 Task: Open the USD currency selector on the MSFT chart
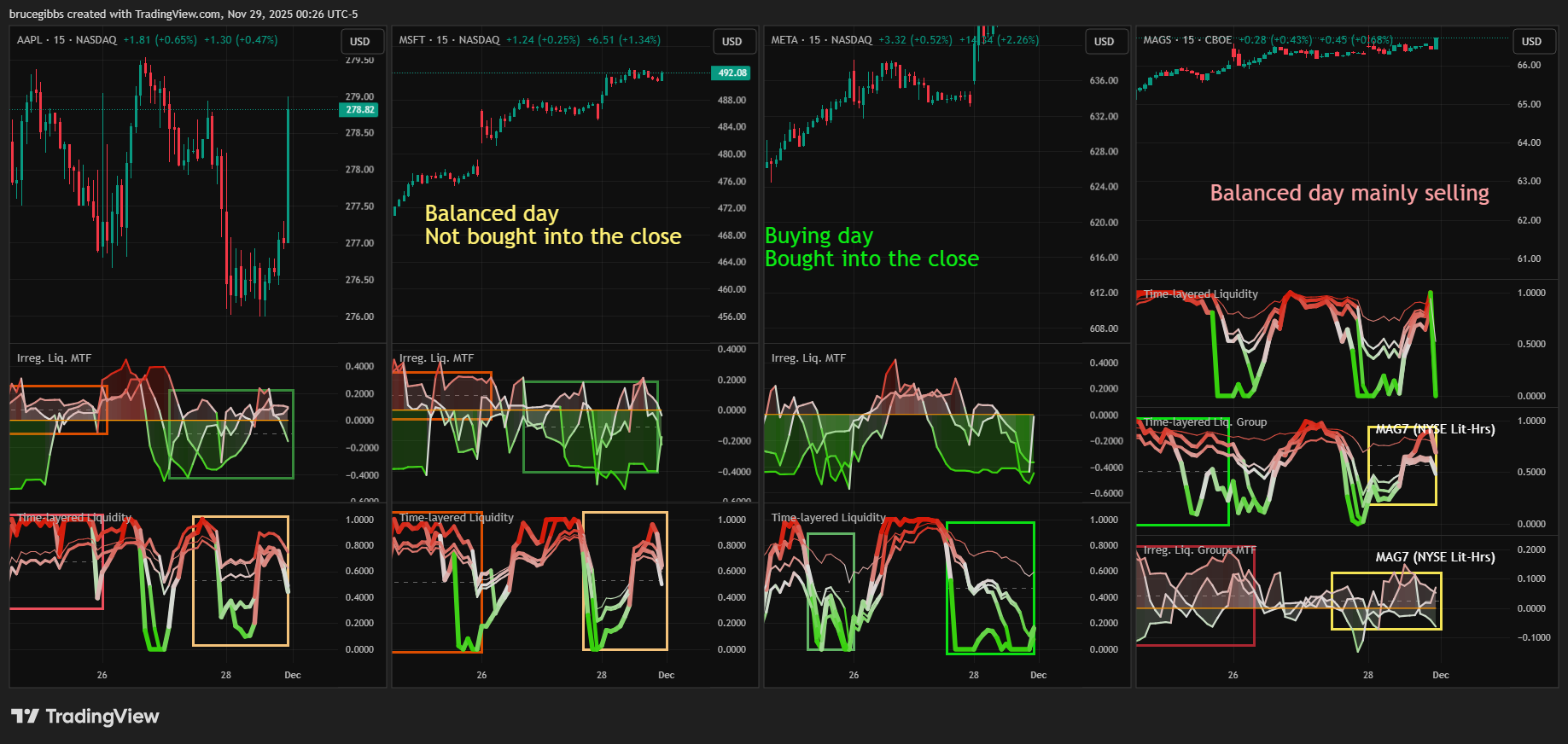[x=732, y=41]
